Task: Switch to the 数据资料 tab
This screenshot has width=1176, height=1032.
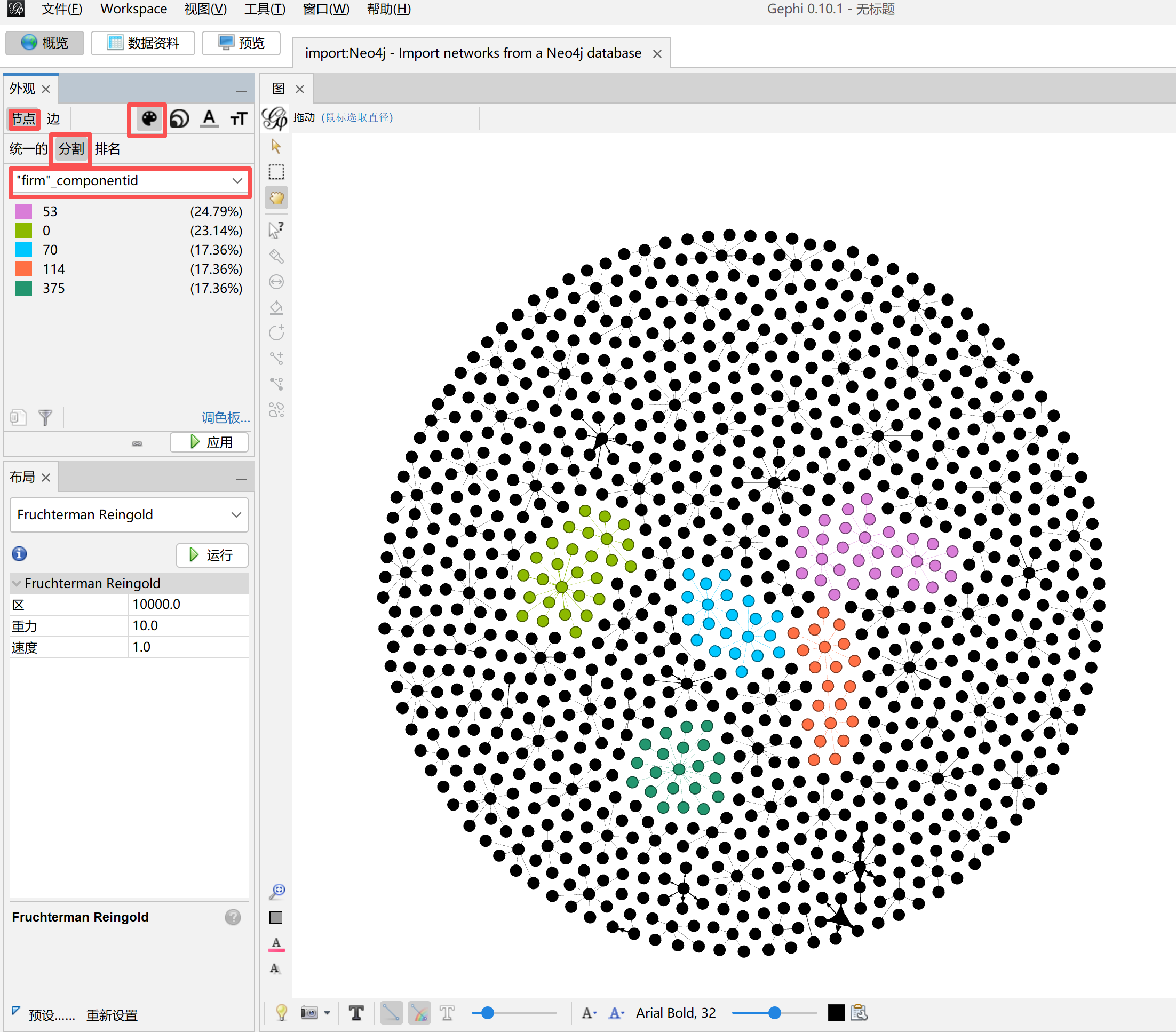Action: [142, 43]
